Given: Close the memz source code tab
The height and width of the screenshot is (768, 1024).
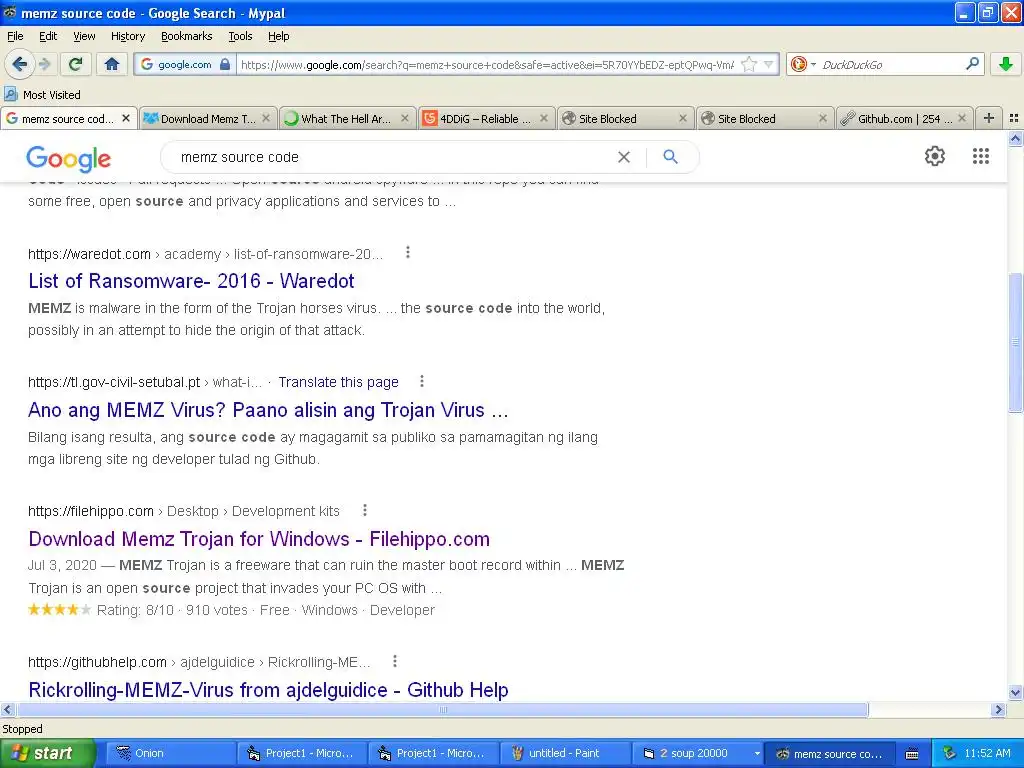Looking at the screenshot, I should (126, 118).
